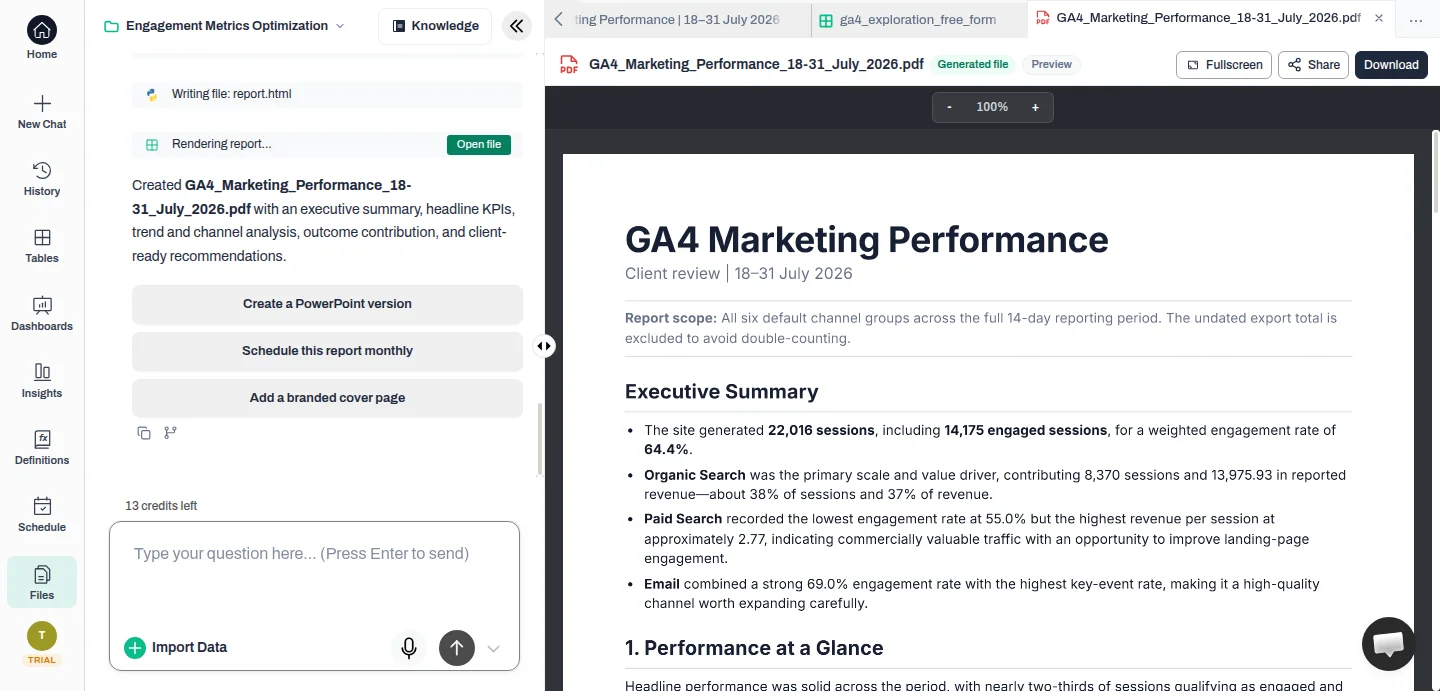Collapse the chat panel with double chevron

pyautogui.click(x=516, y=26)
